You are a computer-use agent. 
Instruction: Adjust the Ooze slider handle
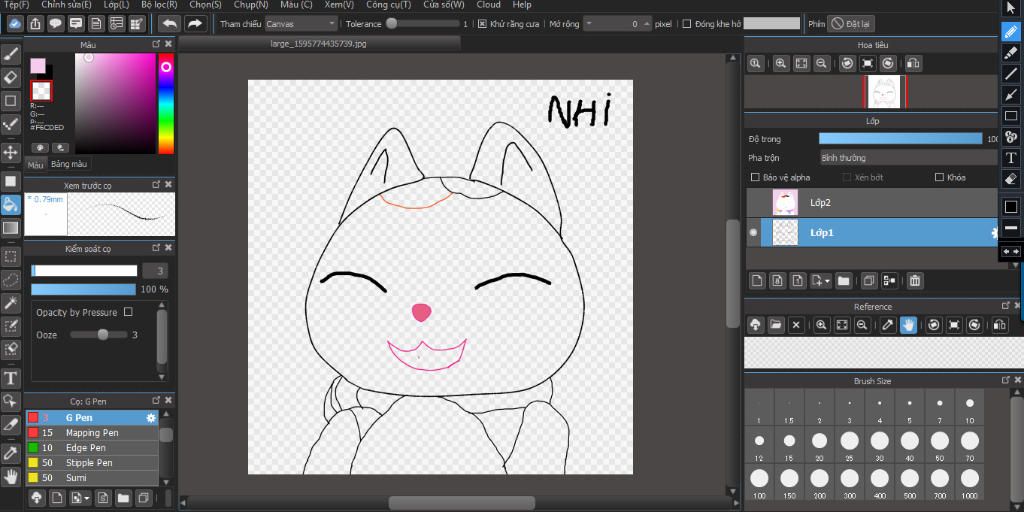click(x=103, y=334)
